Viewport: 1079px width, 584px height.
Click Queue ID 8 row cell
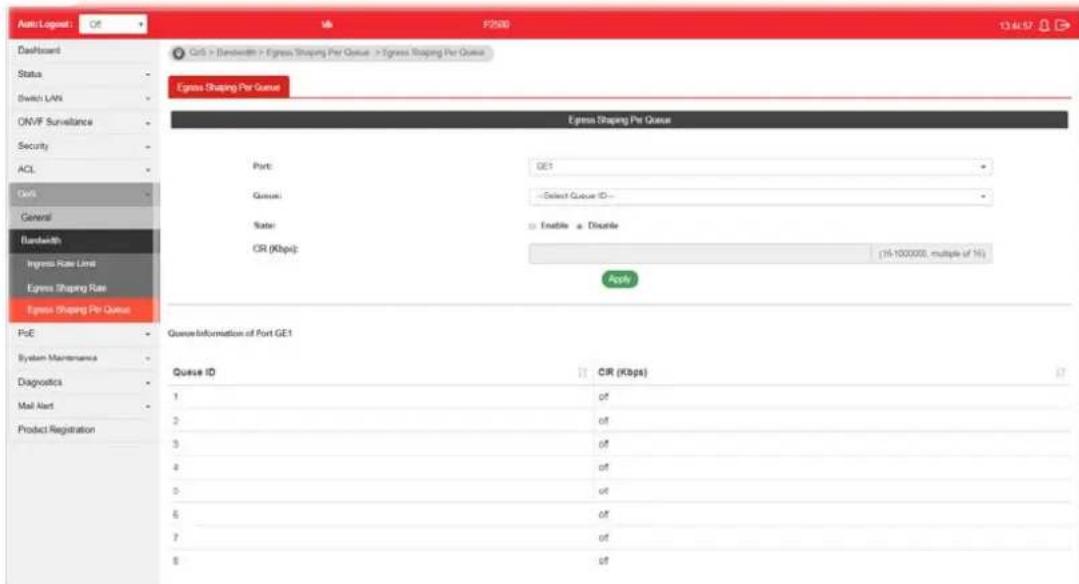point(382,561)
